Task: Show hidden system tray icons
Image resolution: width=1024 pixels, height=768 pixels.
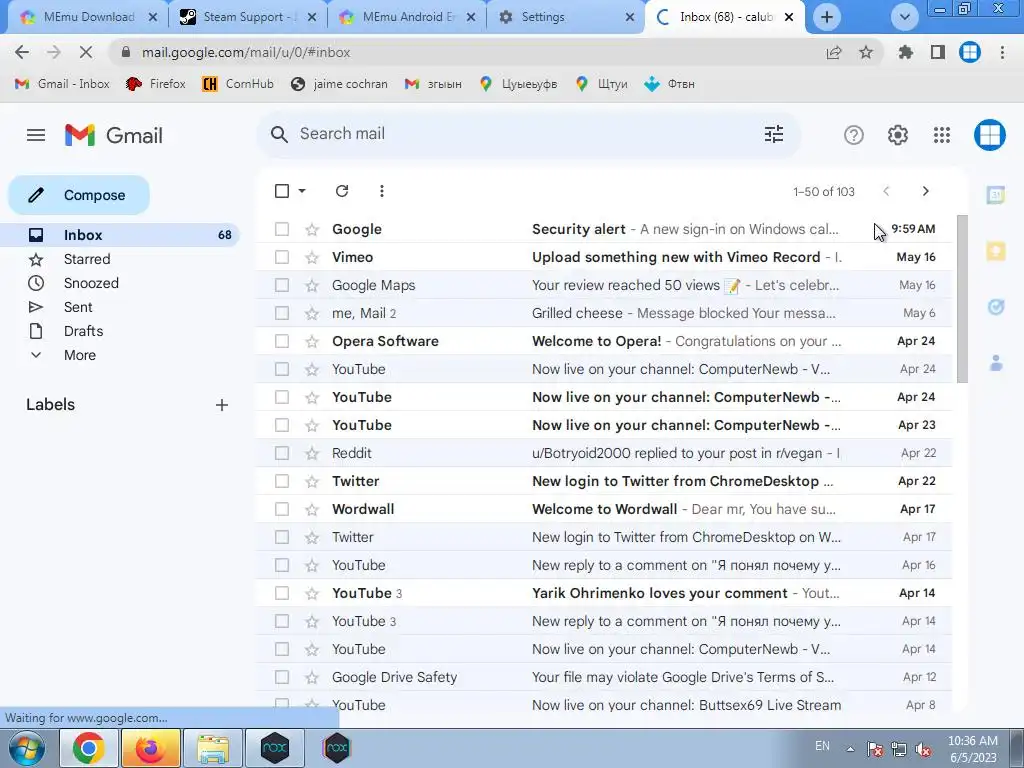Action: tap(850, 749)
